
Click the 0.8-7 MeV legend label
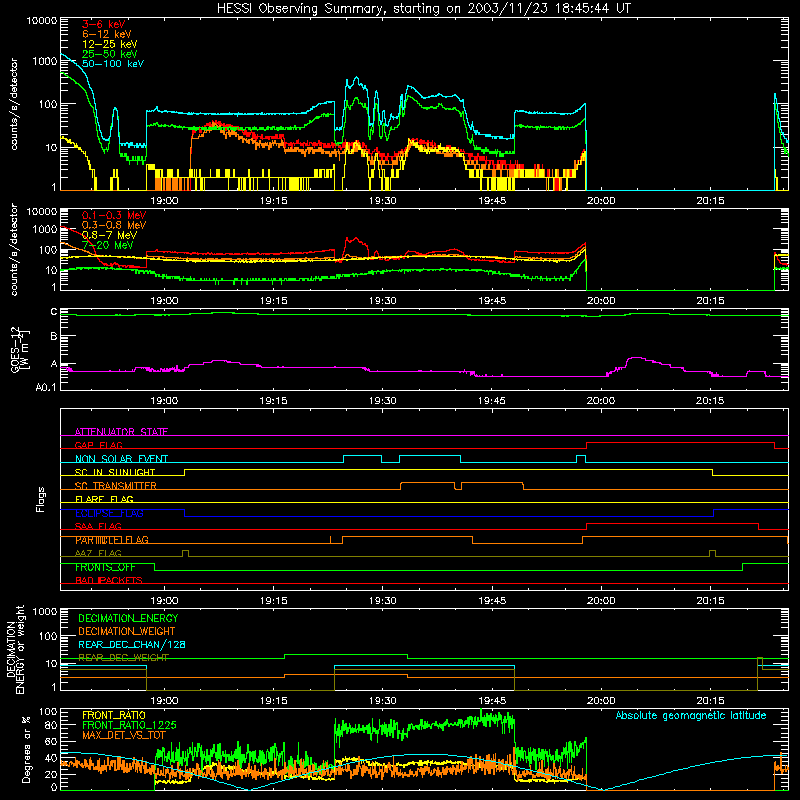click(109, 235)
